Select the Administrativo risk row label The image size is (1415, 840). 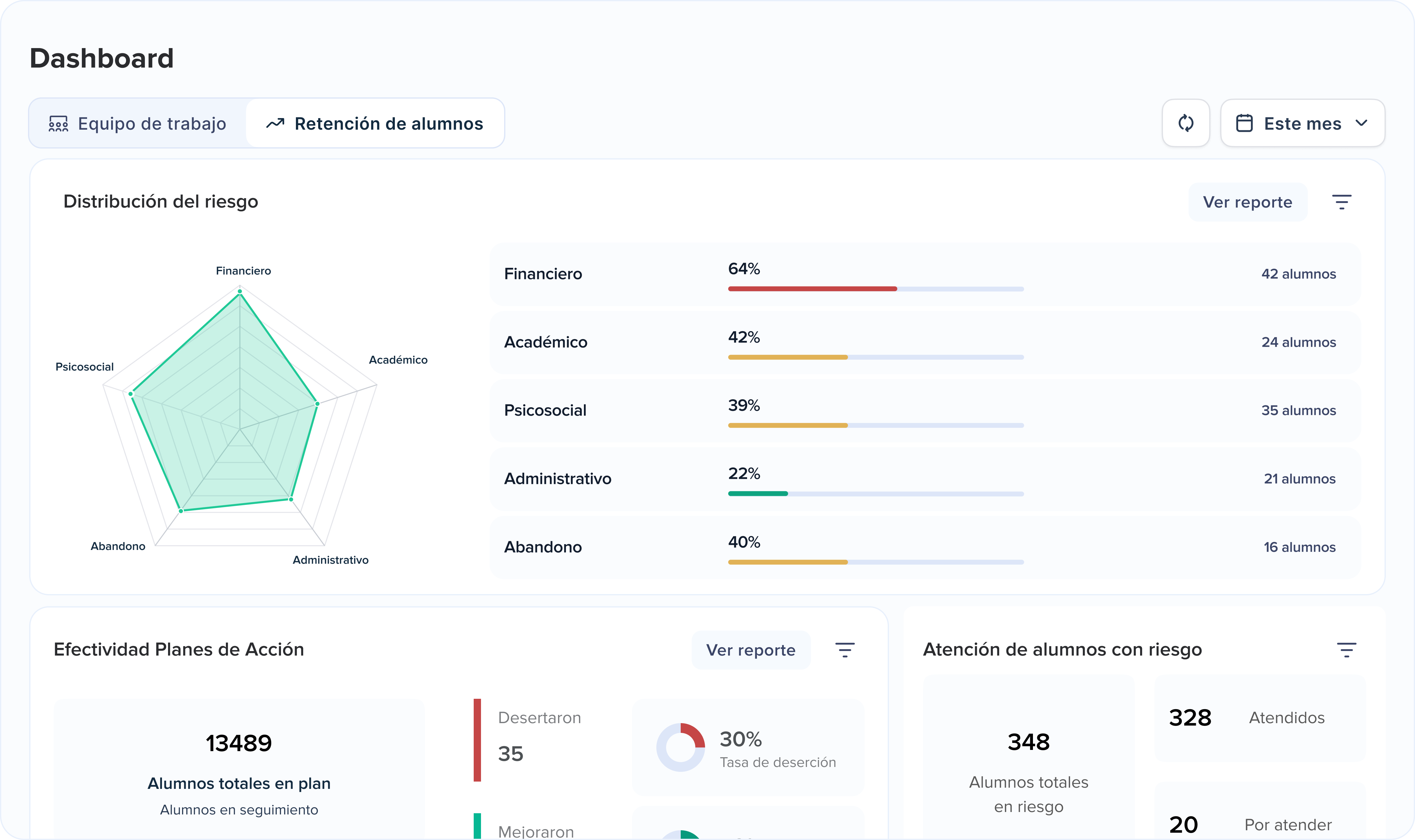tap(558, 479)
